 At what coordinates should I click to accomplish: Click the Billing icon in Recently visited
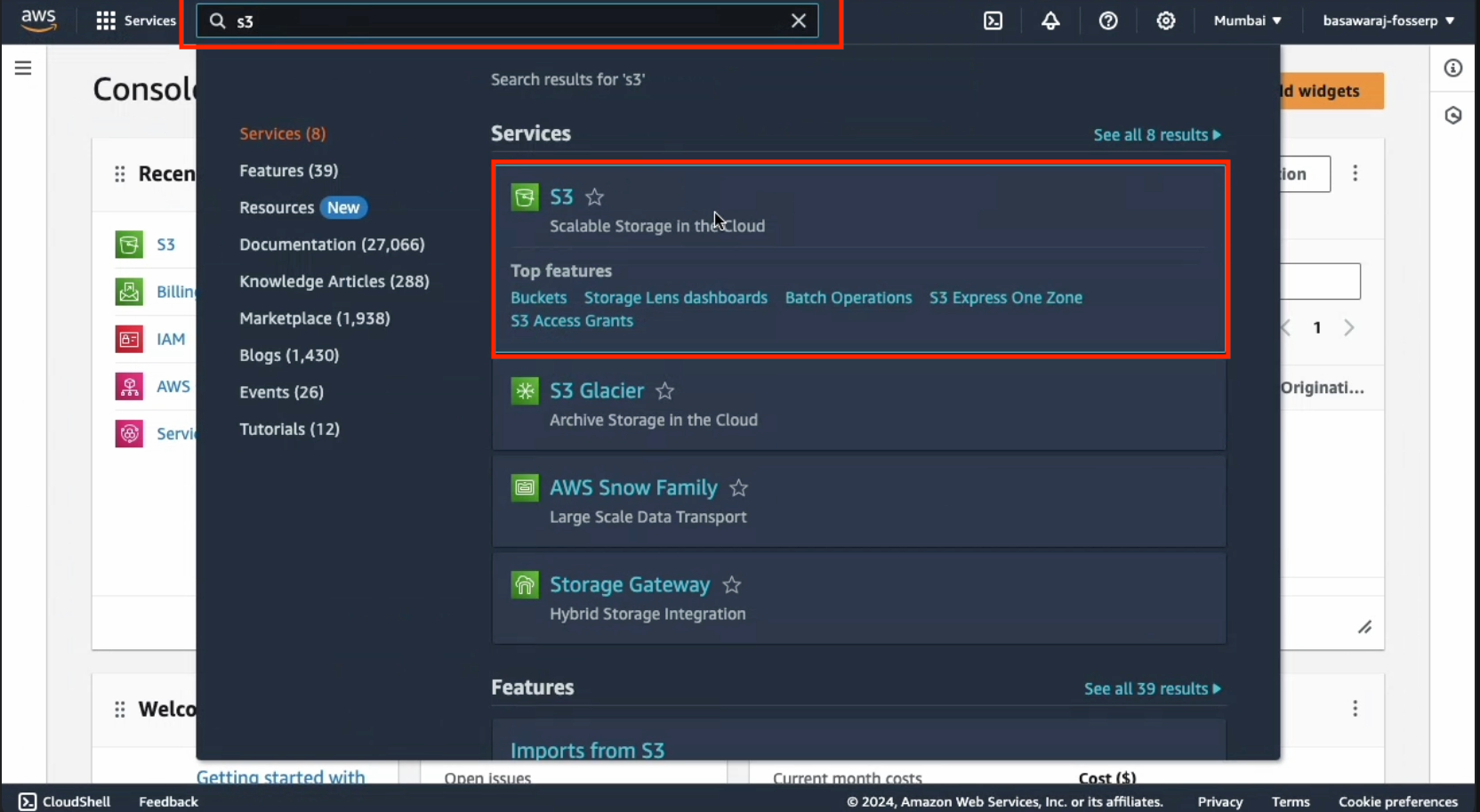[129, 292]
